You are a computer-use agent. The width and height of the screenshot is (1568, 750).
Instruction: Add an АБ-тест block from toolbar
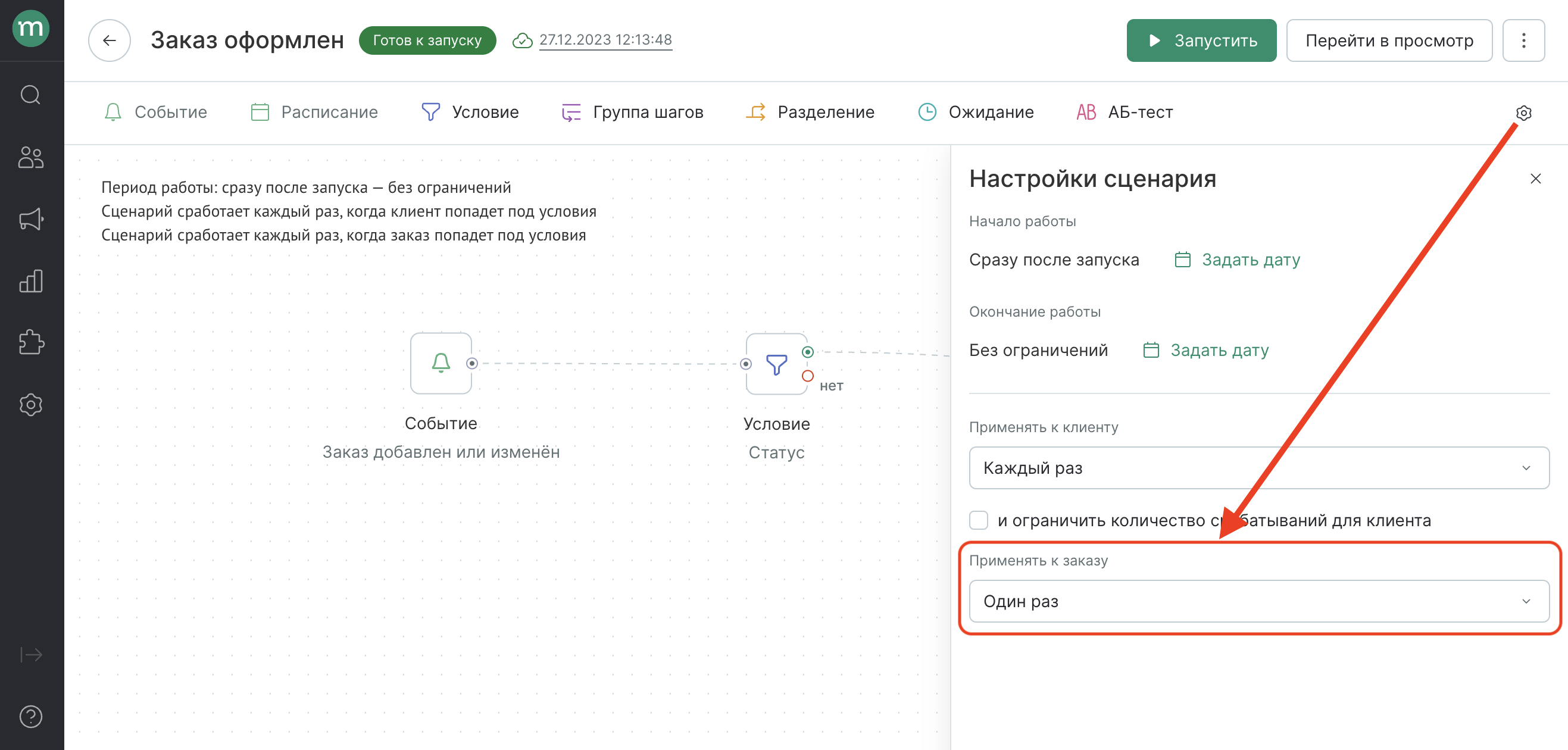pos(1125,112)
